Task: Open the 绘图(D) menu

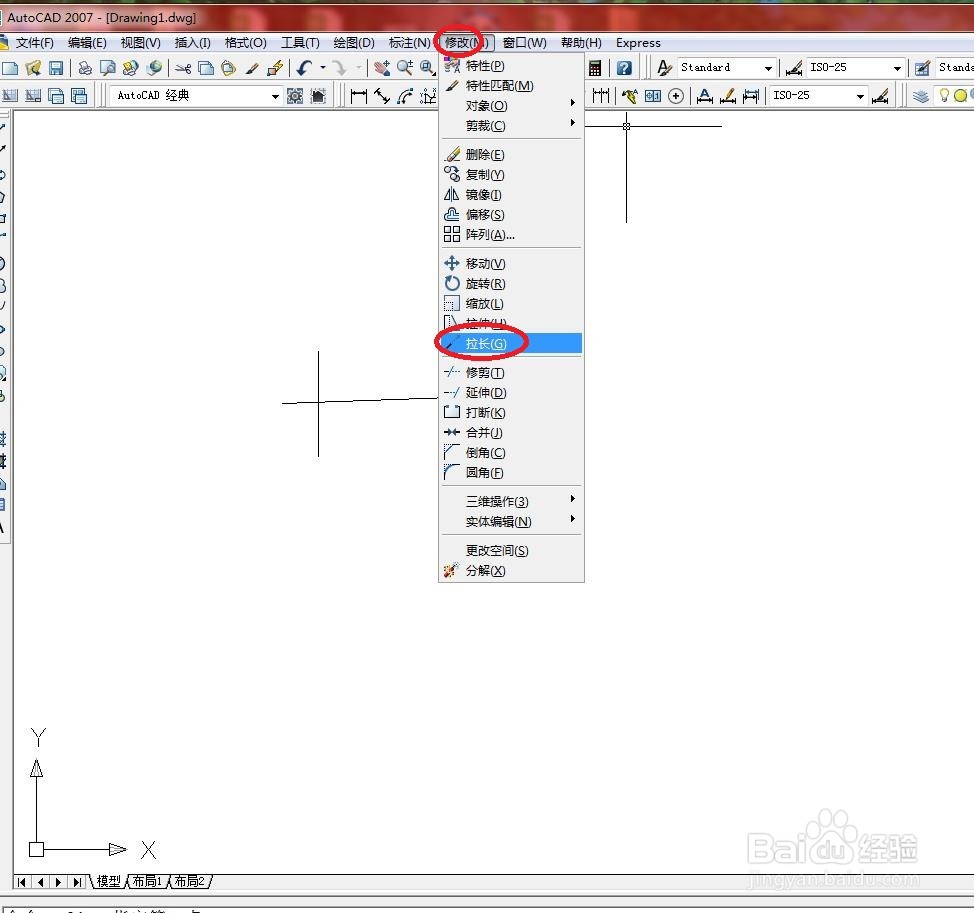Action: pos(354,43)
